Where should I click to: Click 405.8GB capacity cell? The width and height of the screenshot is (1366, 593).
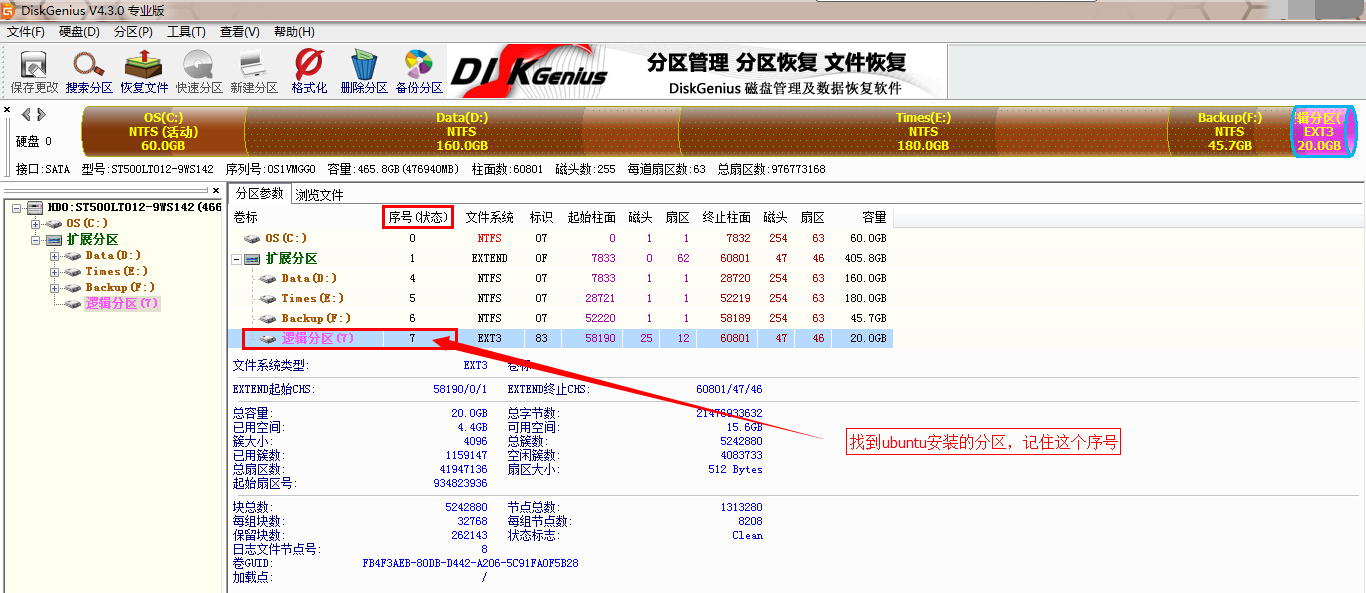pyautogui.click(x=867, y=259)
